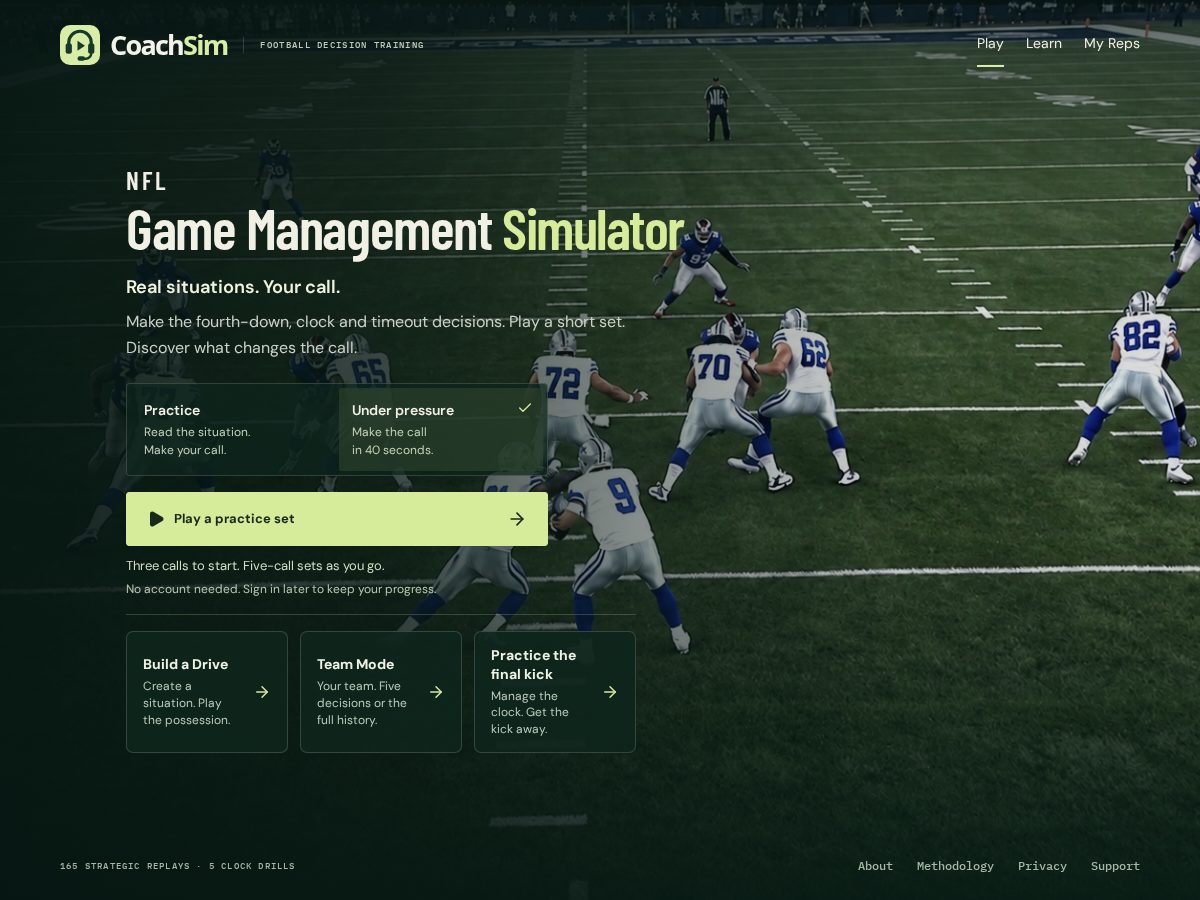Open the My Reps tab
Image resolution: width=1200 pixels, height=900 pixels.
1112,44
